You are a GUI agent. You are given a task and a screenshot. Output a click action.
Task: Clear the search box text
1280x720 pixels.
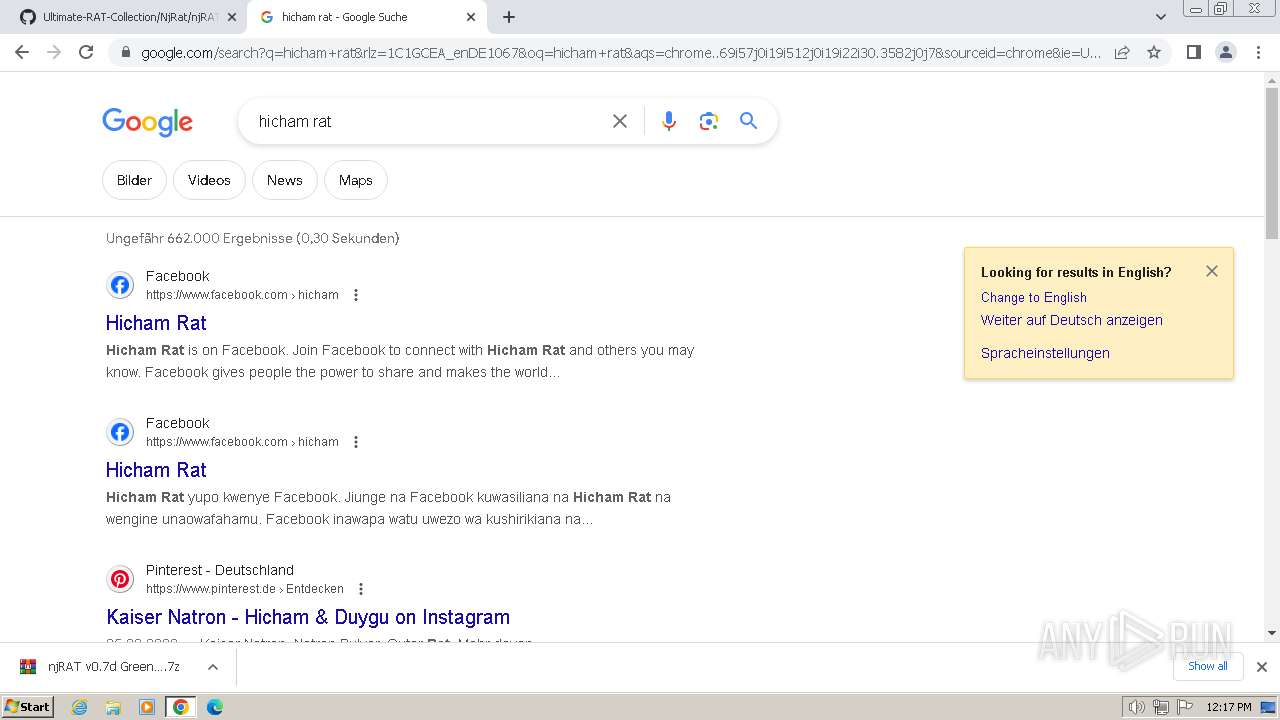tap(620, 121)
